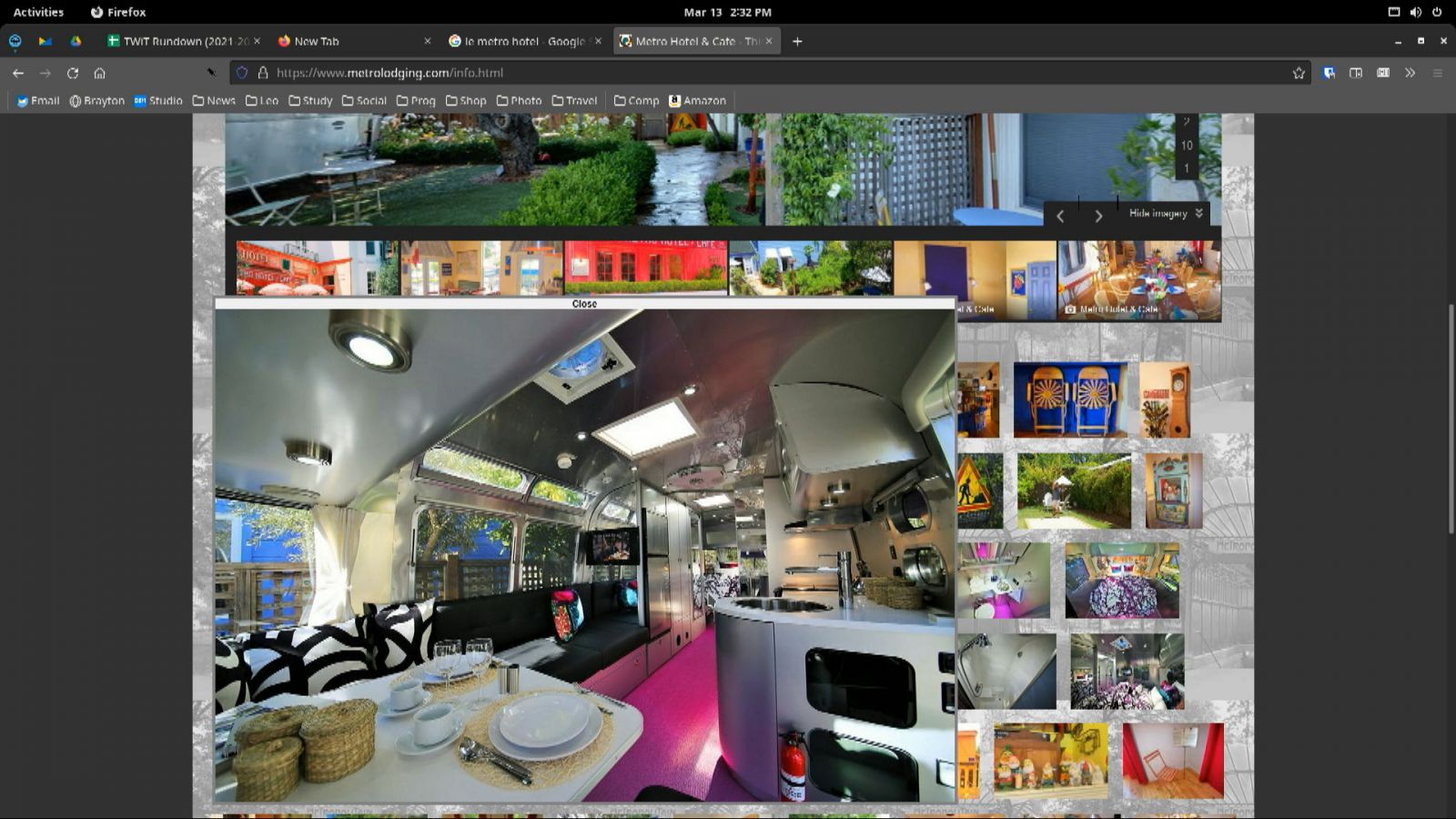Click the Bitwarden extension icon
1456x819 pixels.
pyautogui.click(x=1329, y=73)
